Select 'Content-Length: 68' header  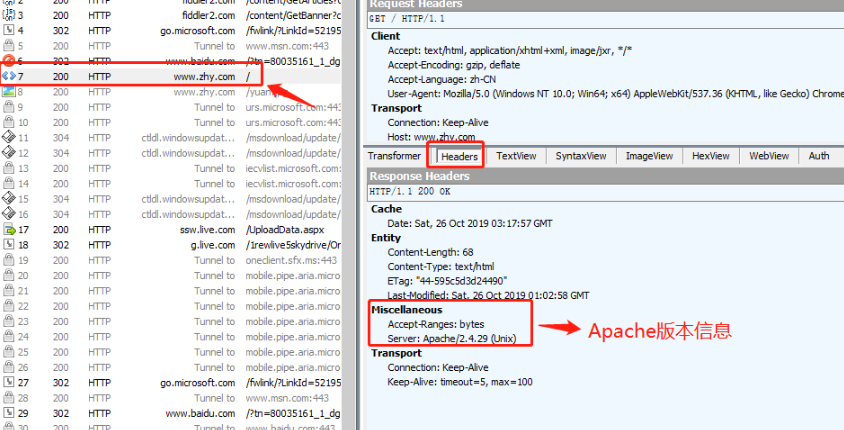431,252
